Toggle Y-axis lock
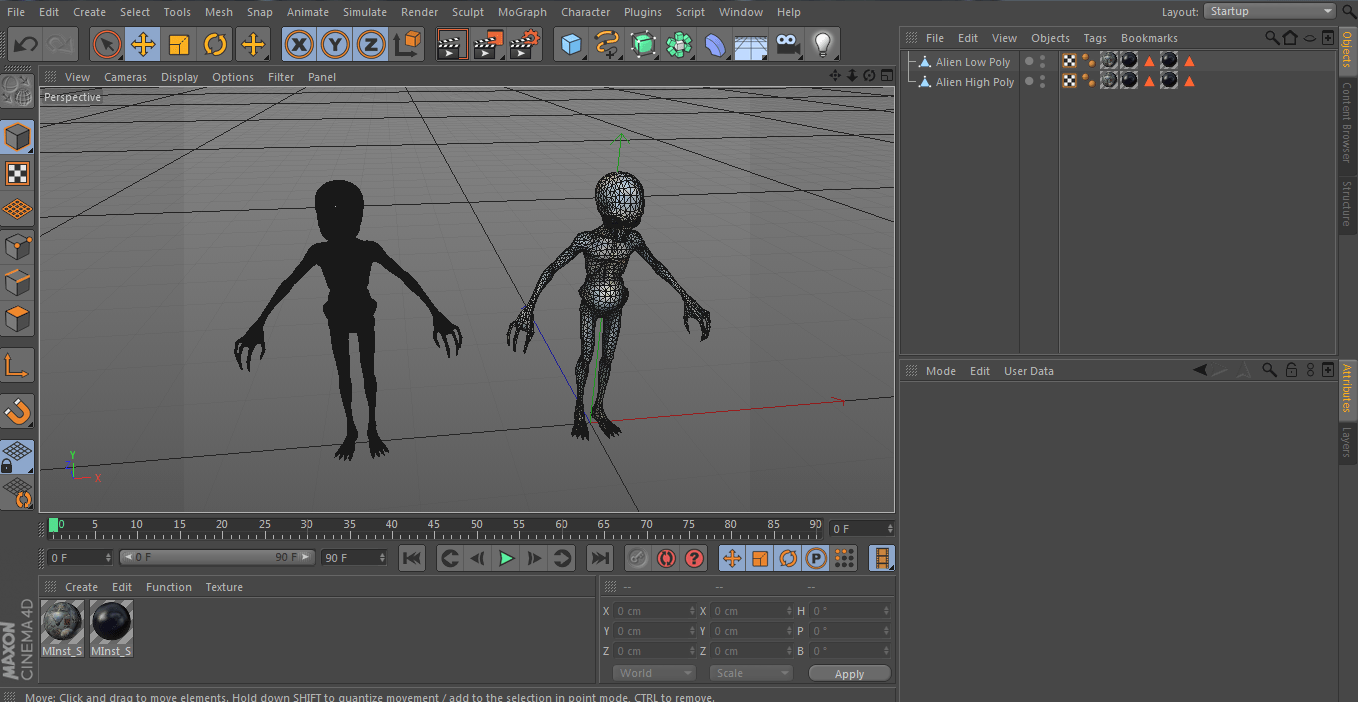This screenshot has height=702, width=1358. (335, 45)
